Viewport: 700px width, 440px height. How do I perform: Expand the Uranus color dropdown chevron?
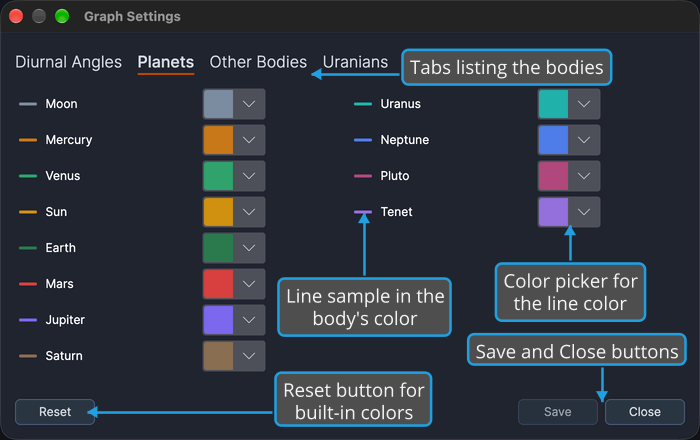[584, 104]
